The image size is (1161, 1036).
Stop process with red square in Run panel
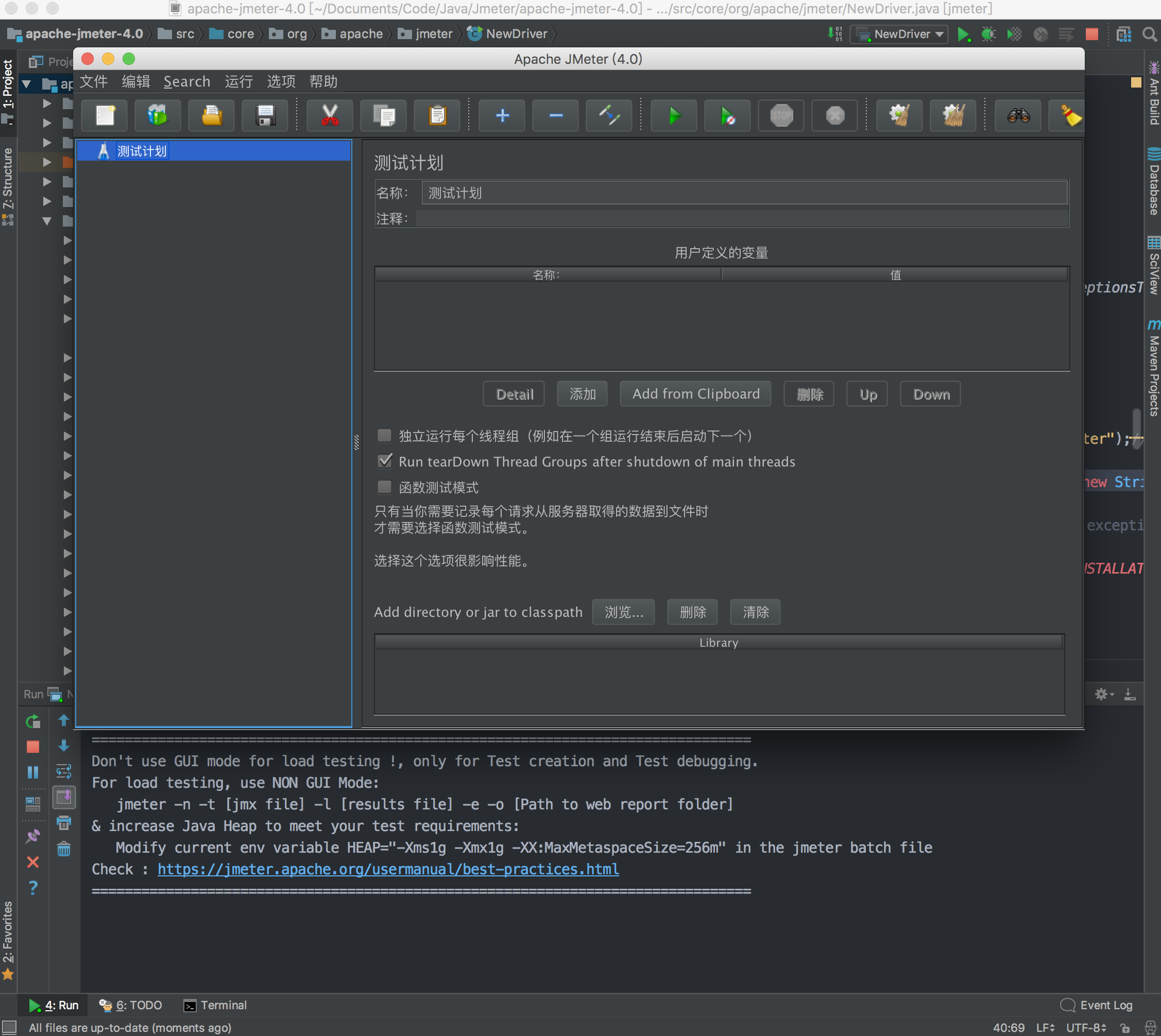33,746
